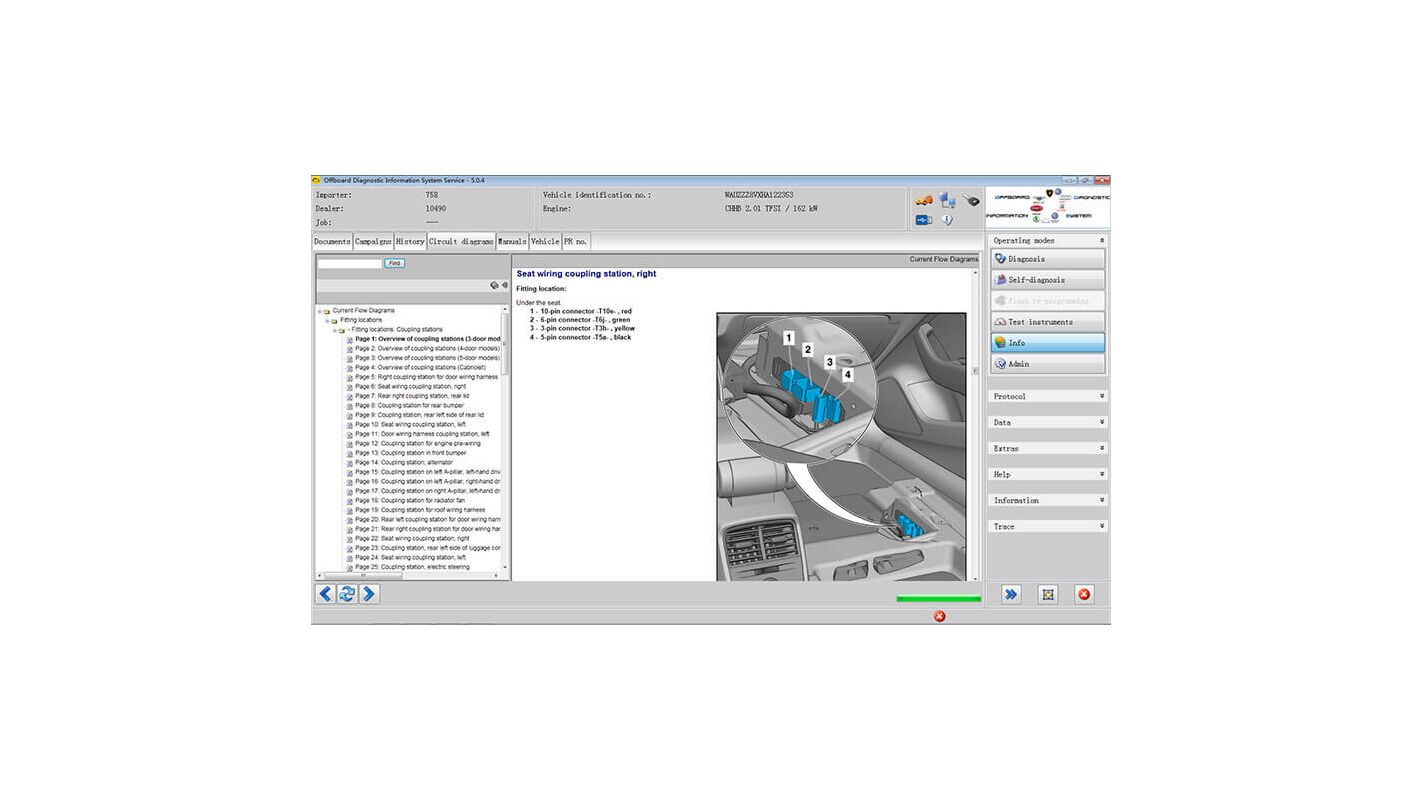The width and height of the screenshot is (1422, 800).
Task: Click the refresh icon in bottom toolbar
Action: 347,594
